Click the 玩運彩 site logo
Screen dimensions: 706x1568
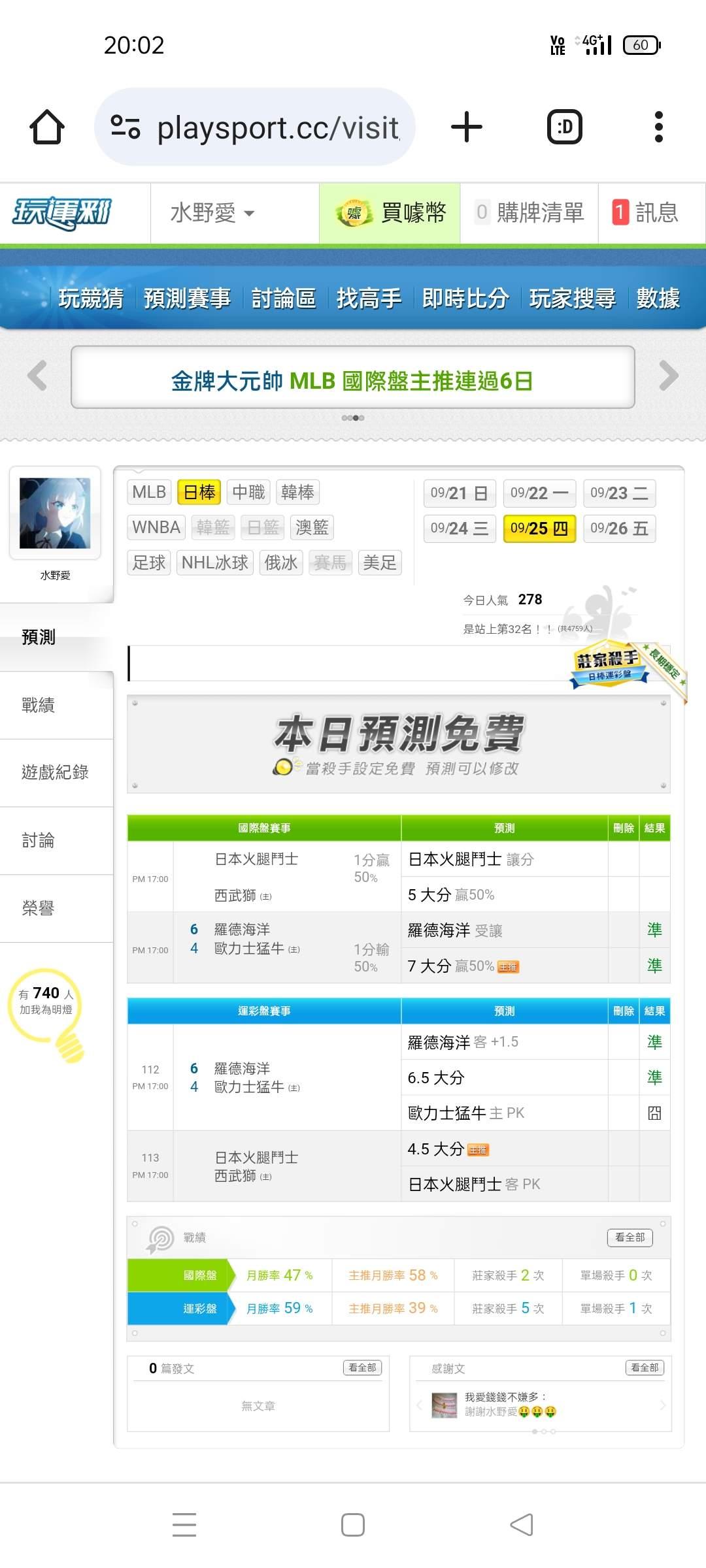62,213
